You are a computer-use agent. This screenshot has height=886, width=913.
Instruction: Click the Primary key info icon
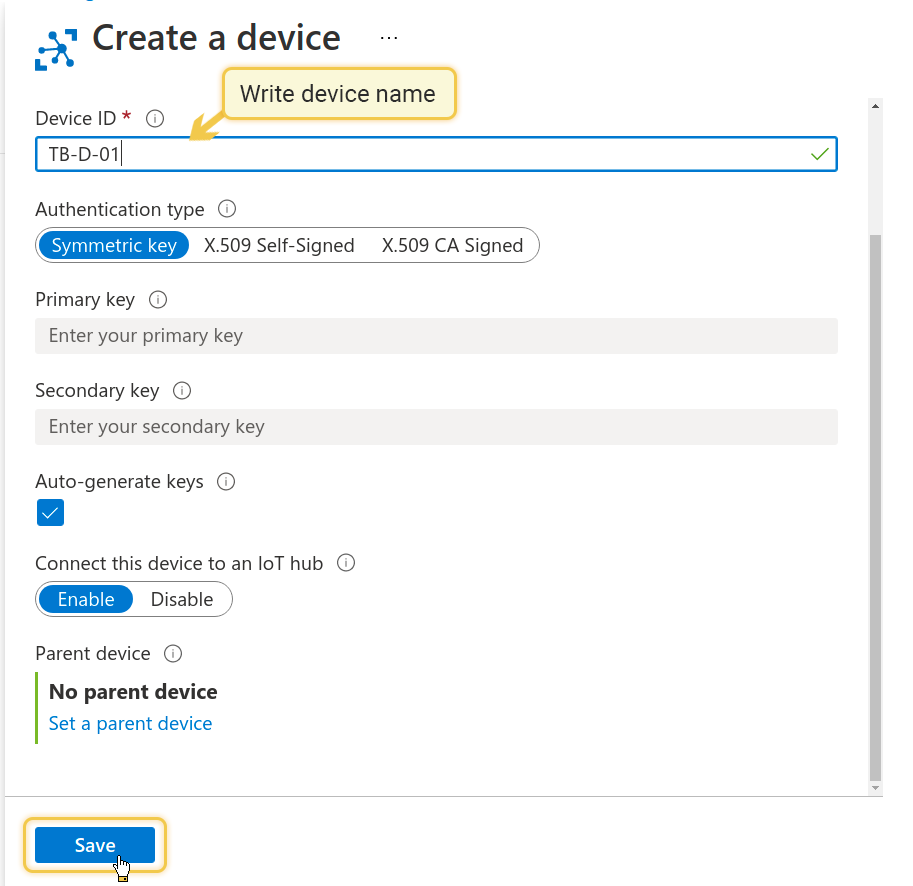(x=158, y=299)
